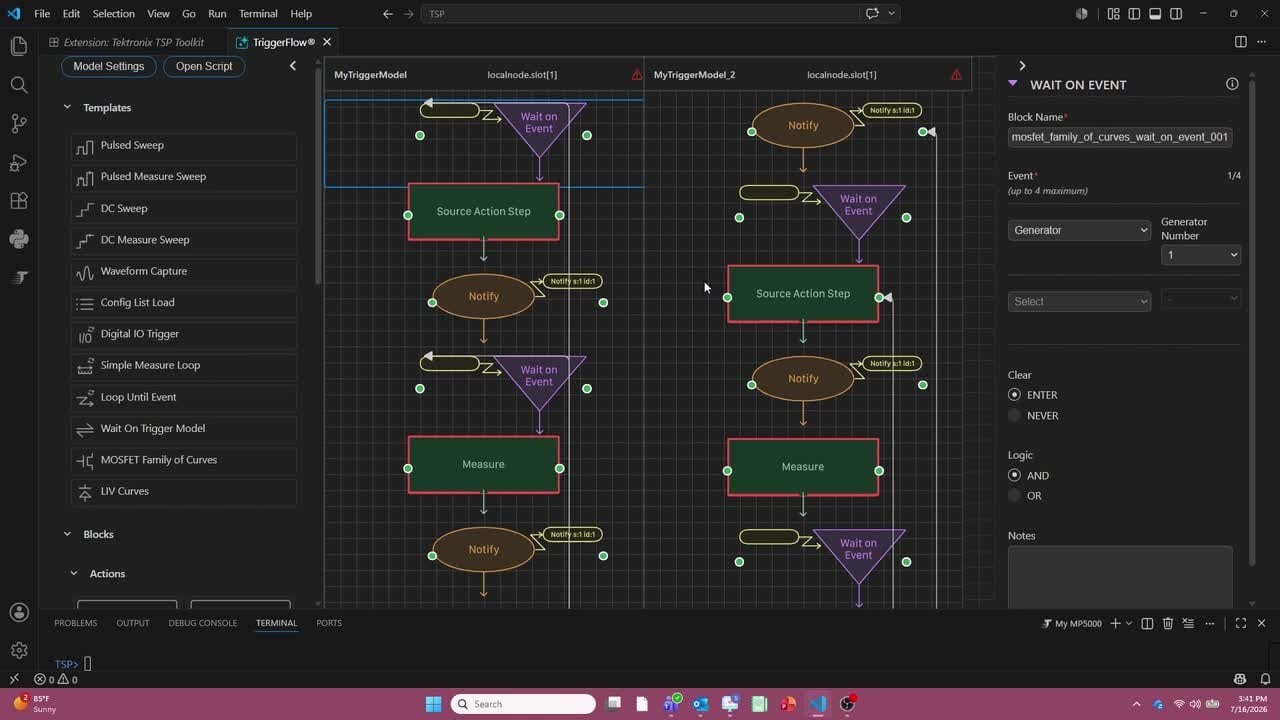Click the Block Name input field
The height and width of the screenshot is (720, 1280).
[x=1120, y=137]
